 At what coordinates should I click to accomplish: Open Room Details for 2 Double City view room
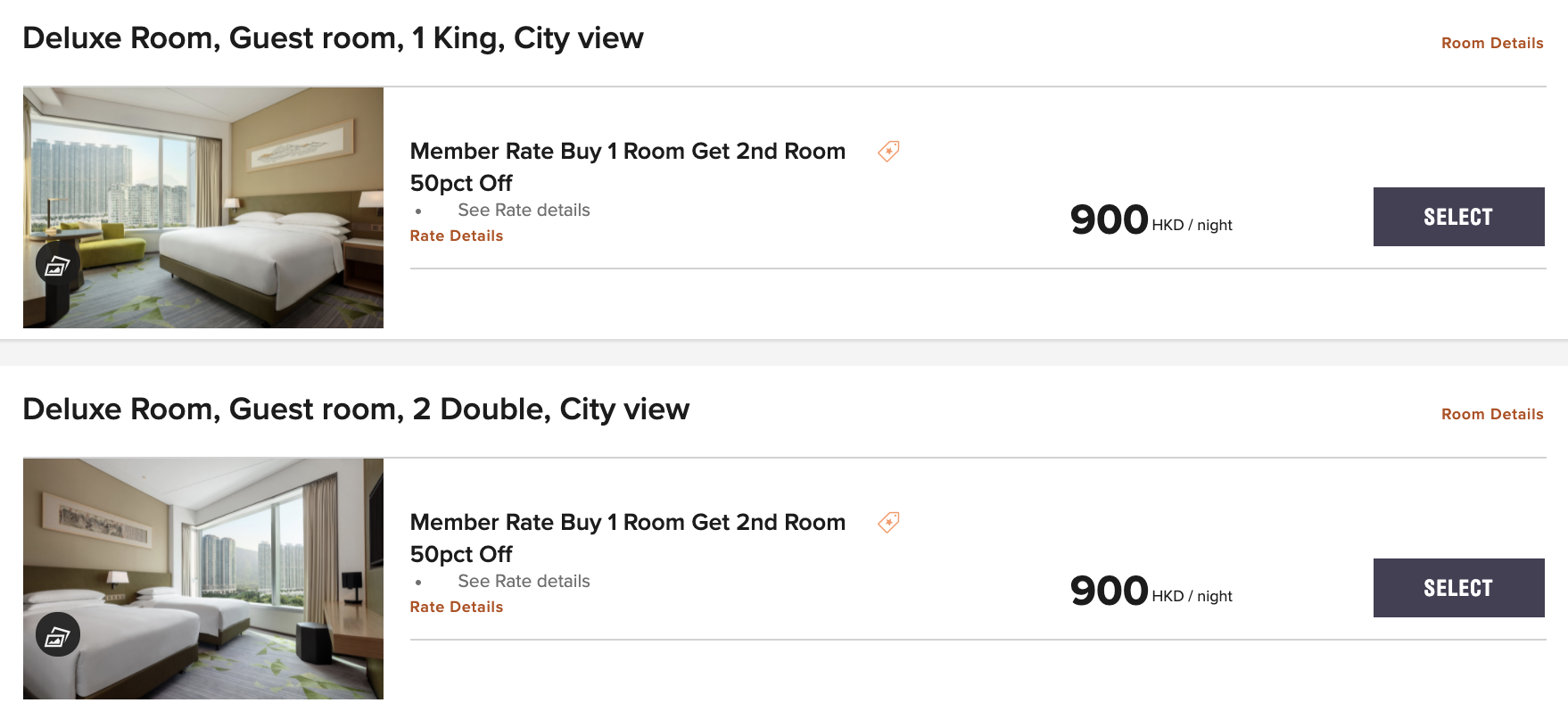[1492, 414]
